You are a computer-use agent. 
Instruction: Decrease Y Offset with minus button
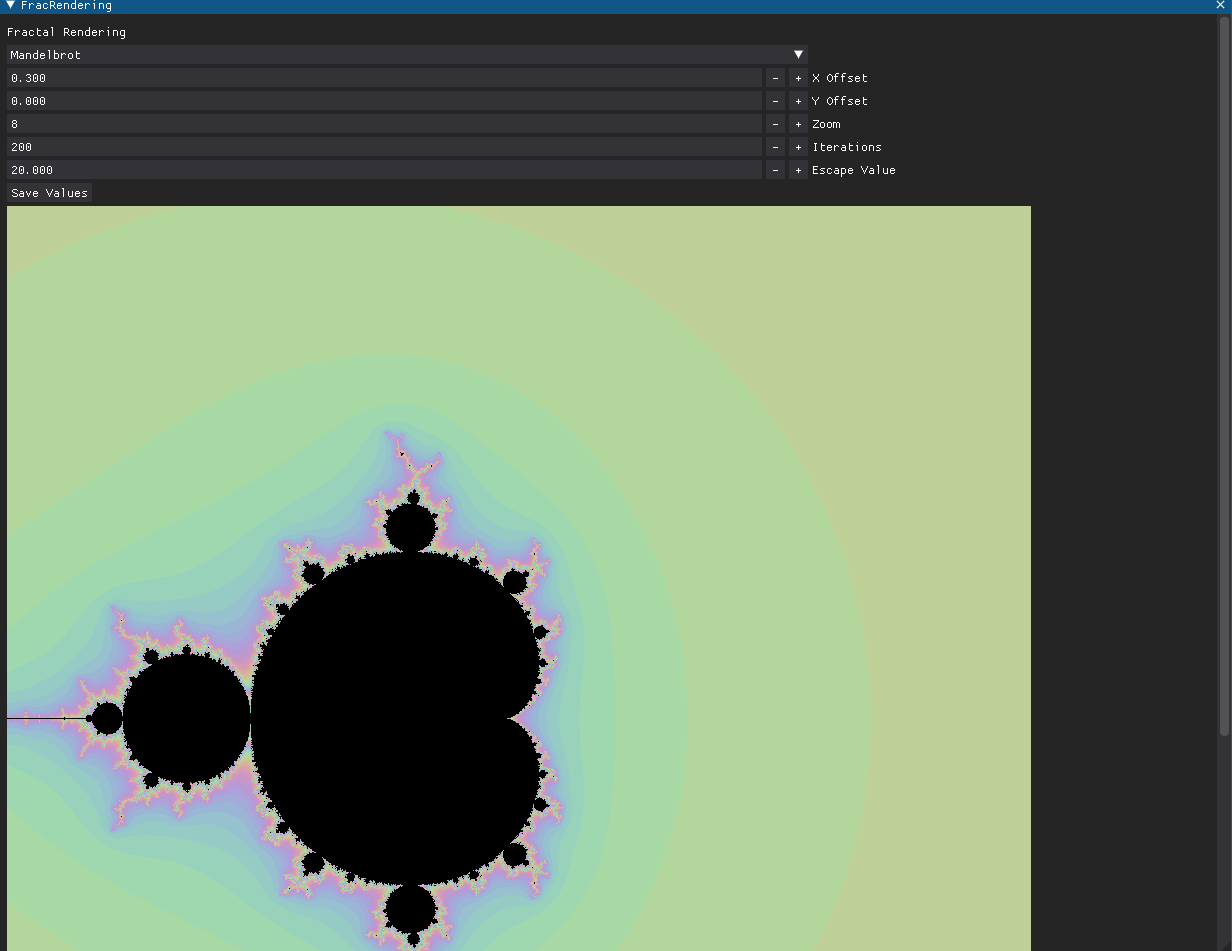(775, 101)
